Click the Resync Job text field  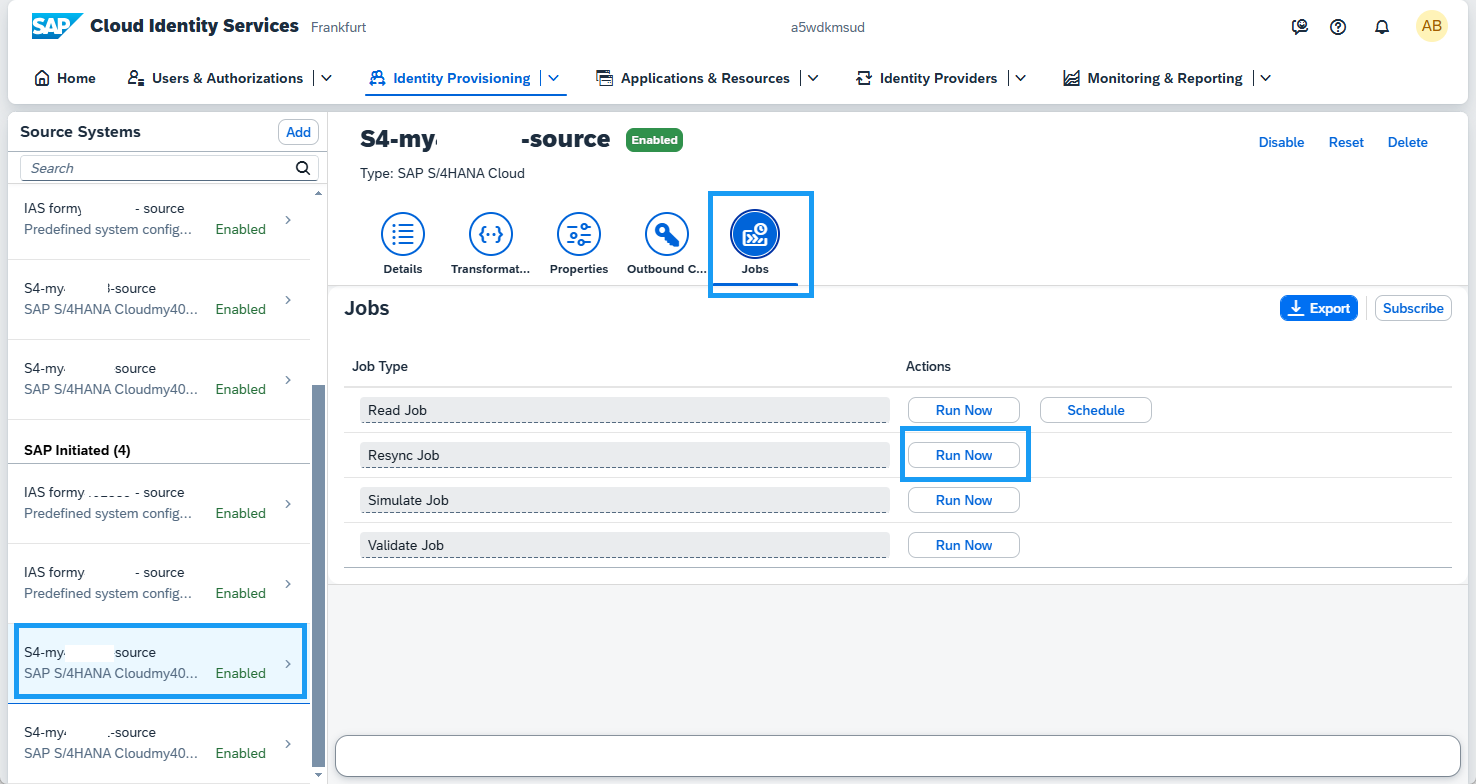[x=625, y=455]
